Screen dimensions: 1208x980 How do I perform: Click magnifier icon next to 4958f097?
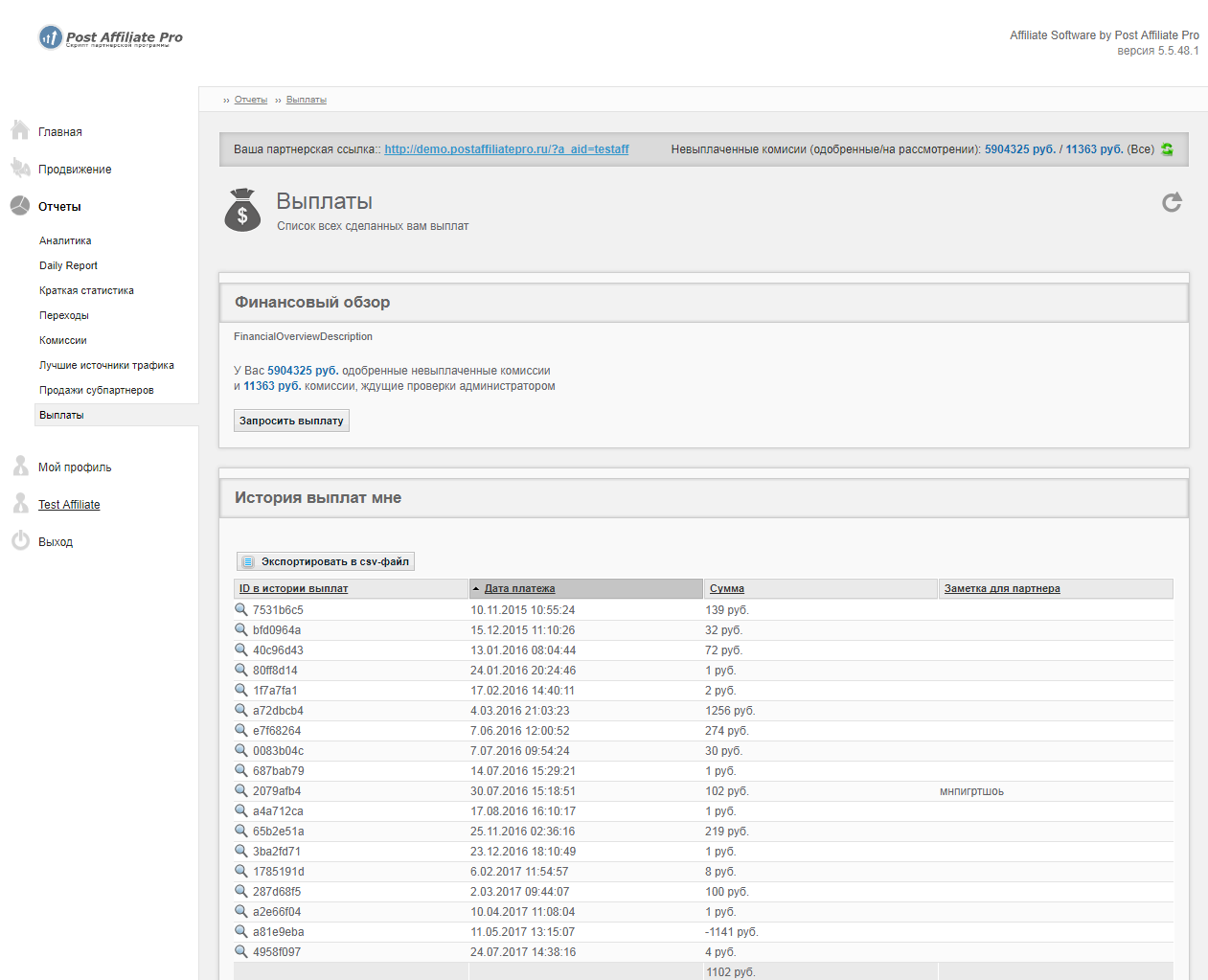point(241,951)
